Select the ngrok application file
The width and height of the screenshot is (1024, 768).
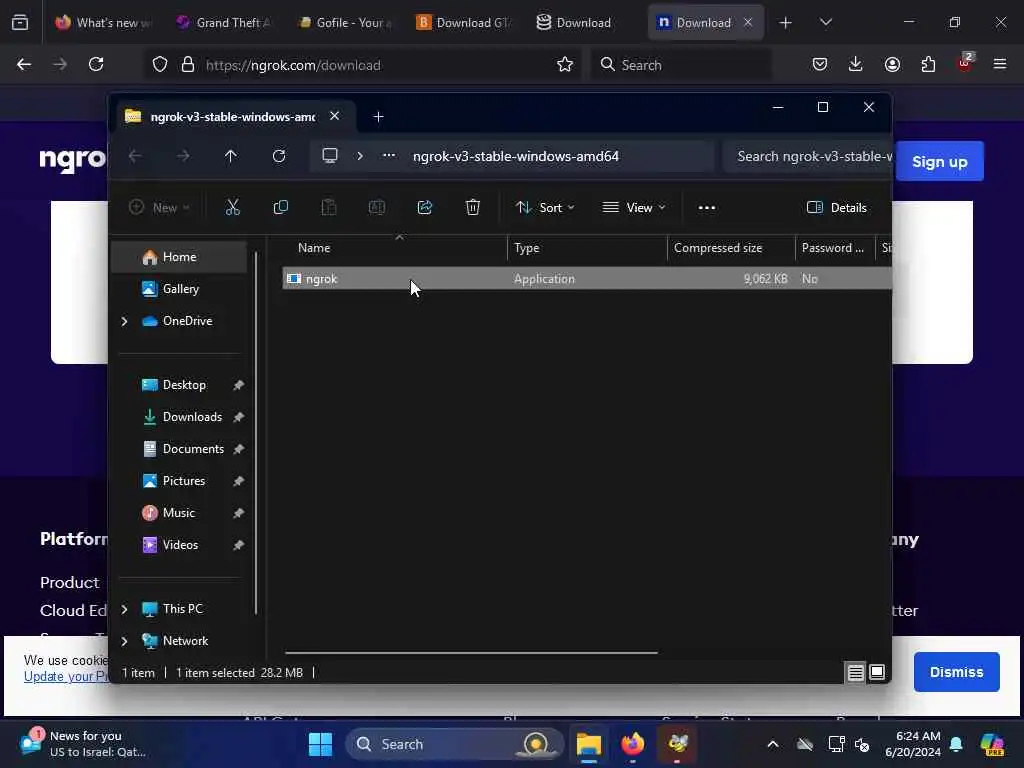[586, 279]
